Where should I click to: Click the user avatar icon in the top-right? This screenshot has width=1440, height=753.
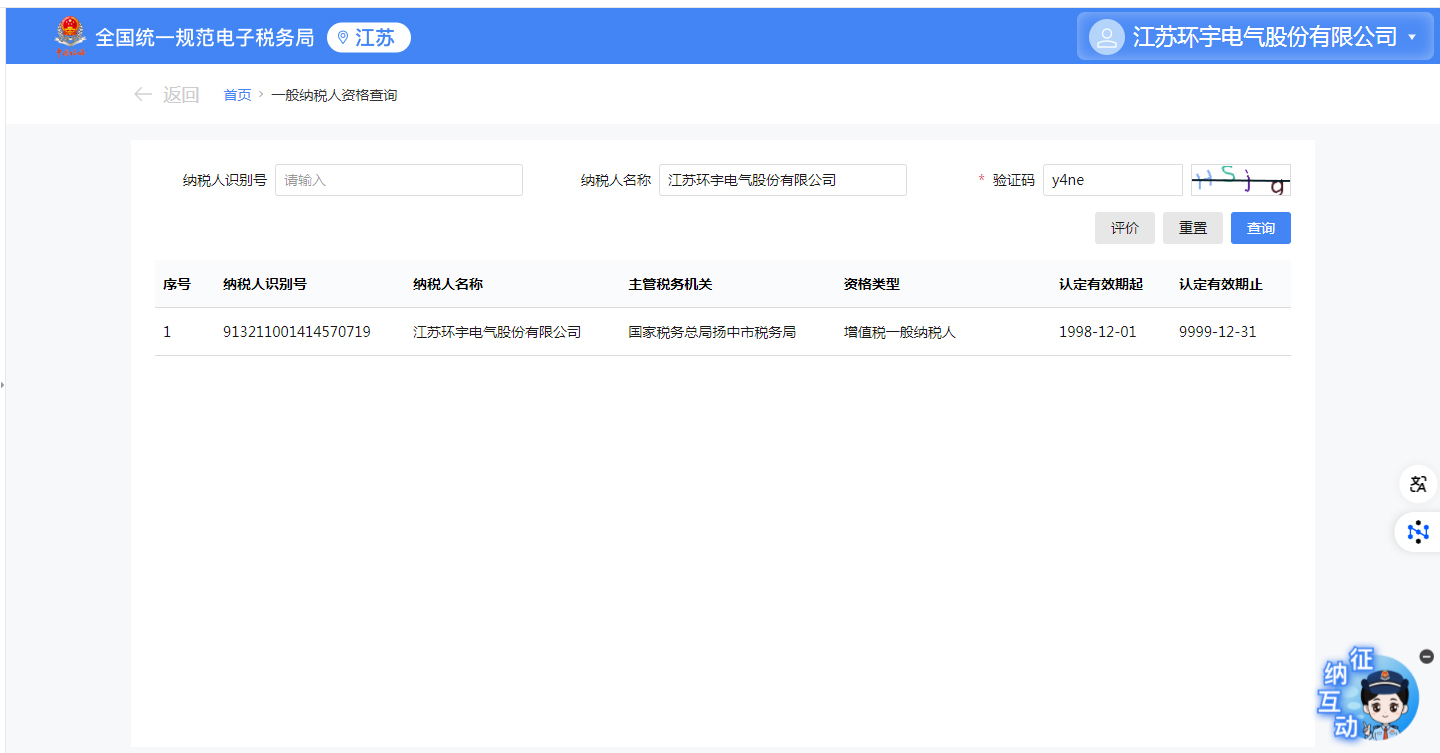pyautogui.click(x=1106, y=36)
